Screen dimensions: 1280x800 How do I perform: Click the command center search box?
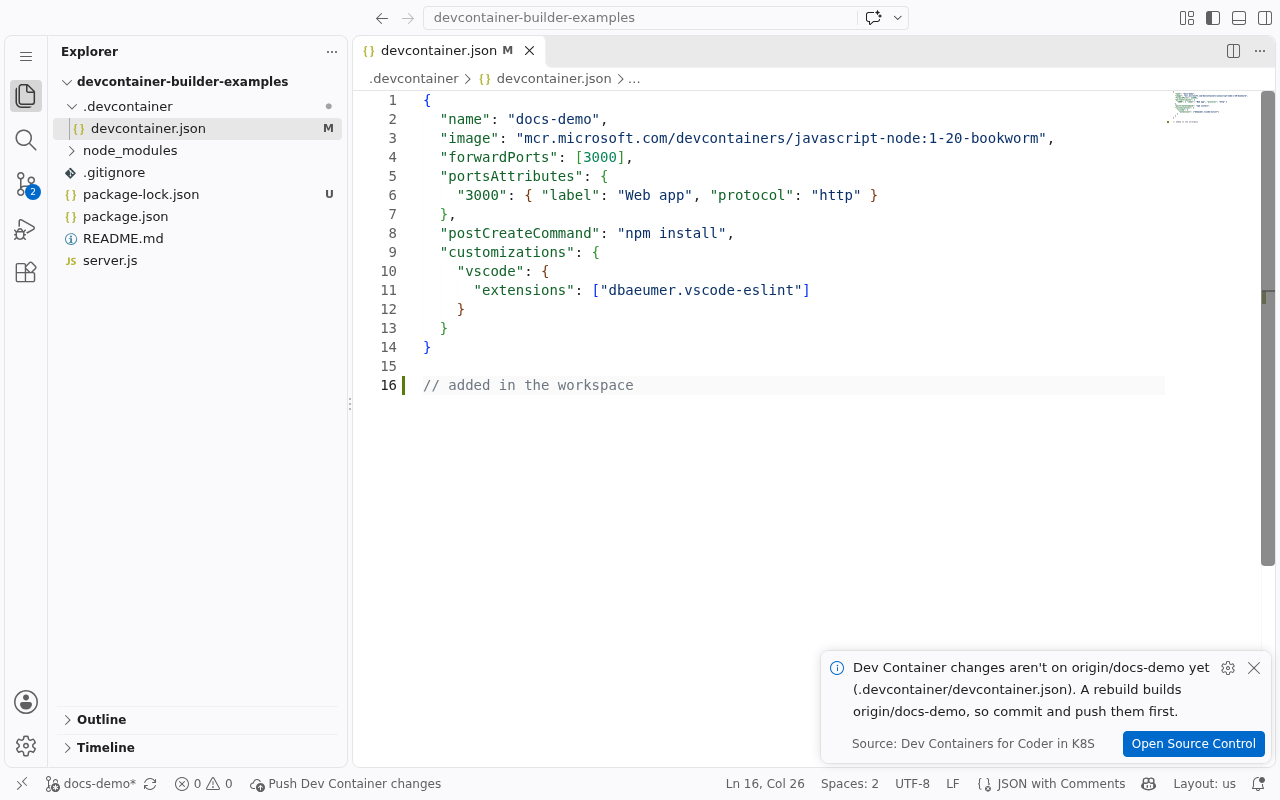point(640,18)
